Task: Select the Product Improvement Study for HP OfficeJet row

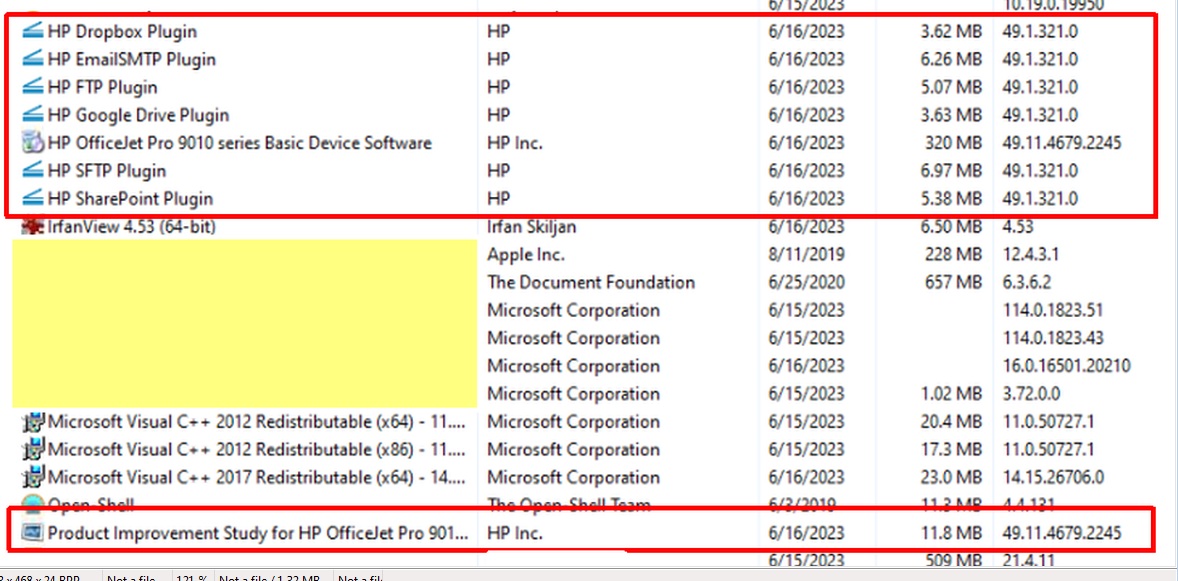Action: coord(257,533)
